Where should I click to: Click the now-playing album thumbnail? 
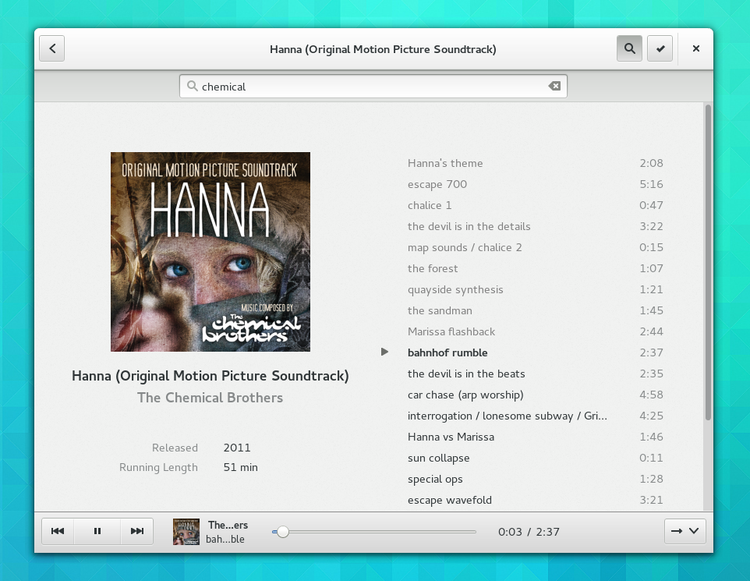[186, 531]
